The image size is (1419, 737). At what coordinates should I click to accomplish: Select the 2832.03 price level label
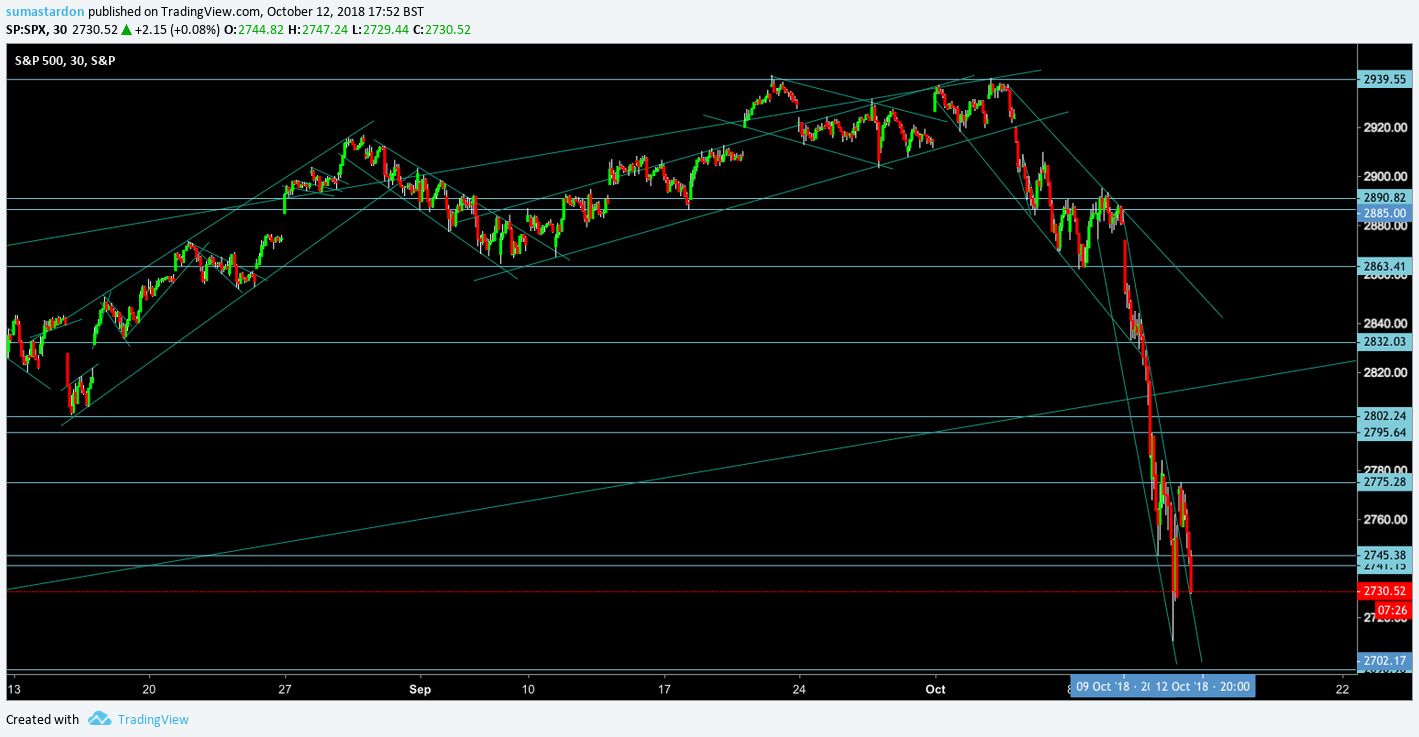[1385, 342]
